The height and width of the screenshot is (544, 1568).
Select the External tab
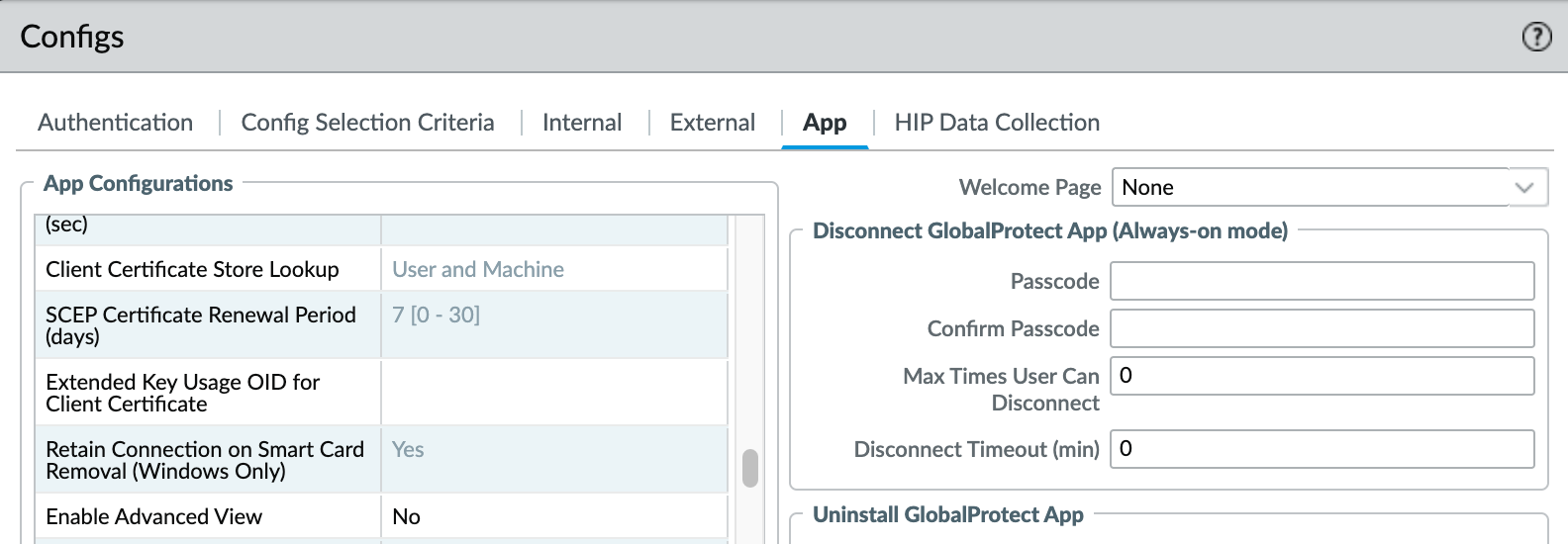click(712, 123)
